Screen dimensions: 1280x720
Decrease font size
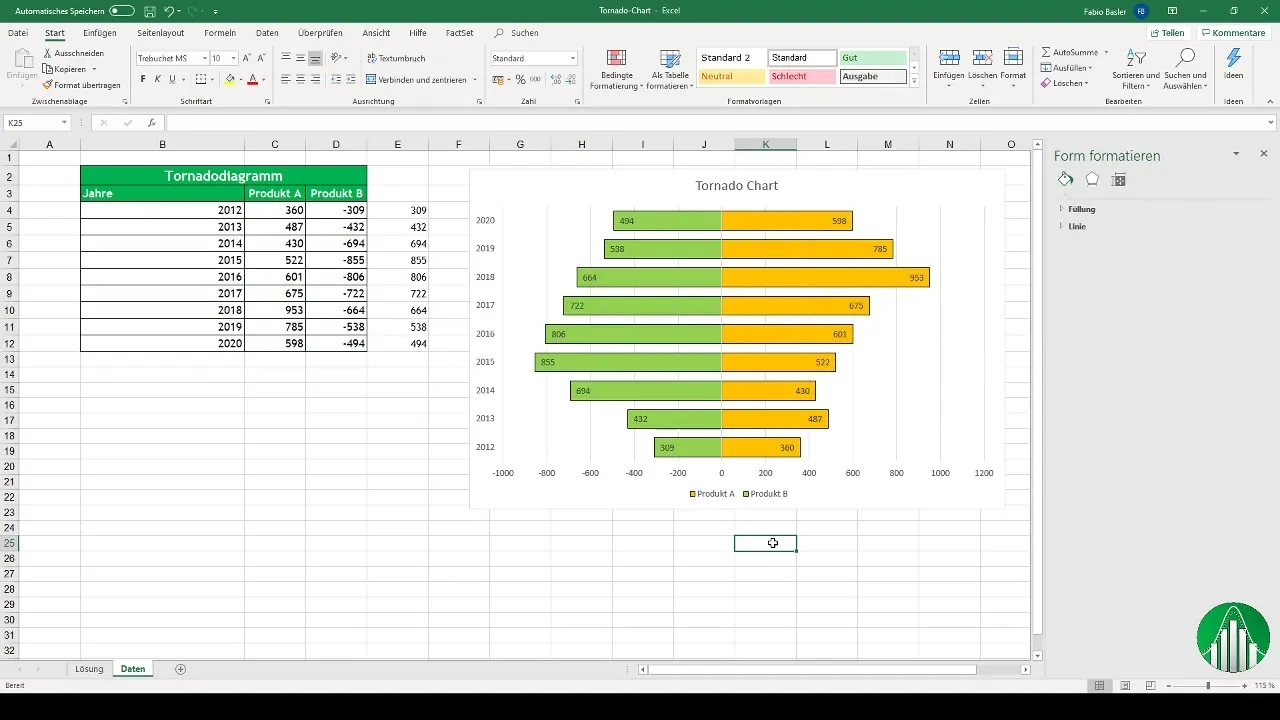pyautogui.click(x=263, y=58)
